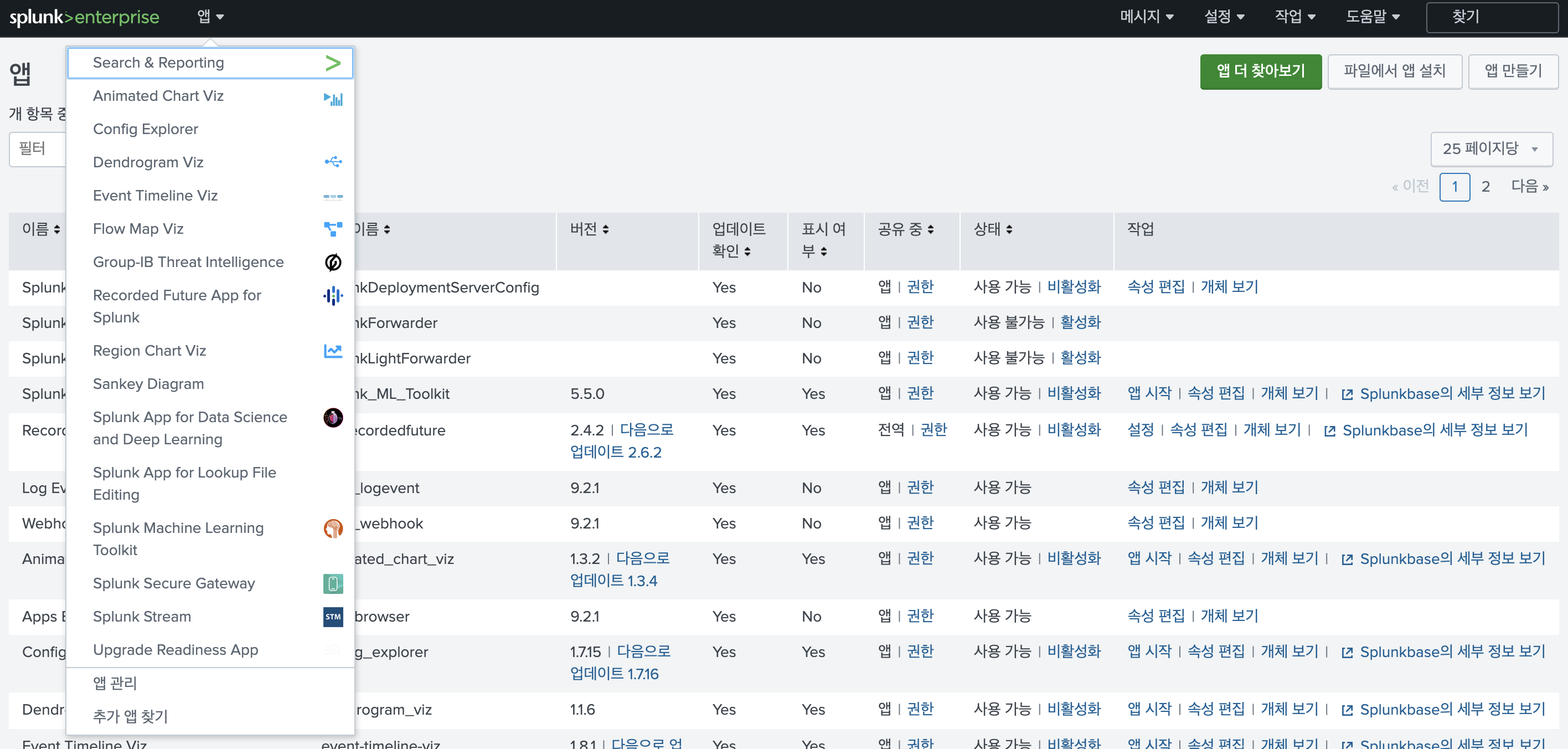1568x749 pixels.
Task: Open the 앱 dropdown in the top bar
Action: pyautogui.click(x=210, y=17)
